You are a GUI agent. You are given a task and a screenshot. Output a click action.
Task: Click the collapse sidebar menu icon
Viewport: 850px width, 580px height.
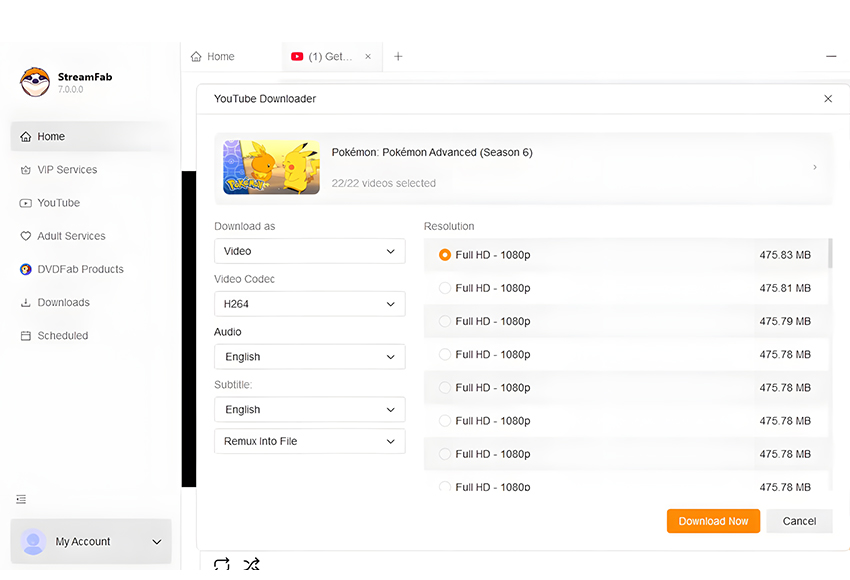click(22, 499)
